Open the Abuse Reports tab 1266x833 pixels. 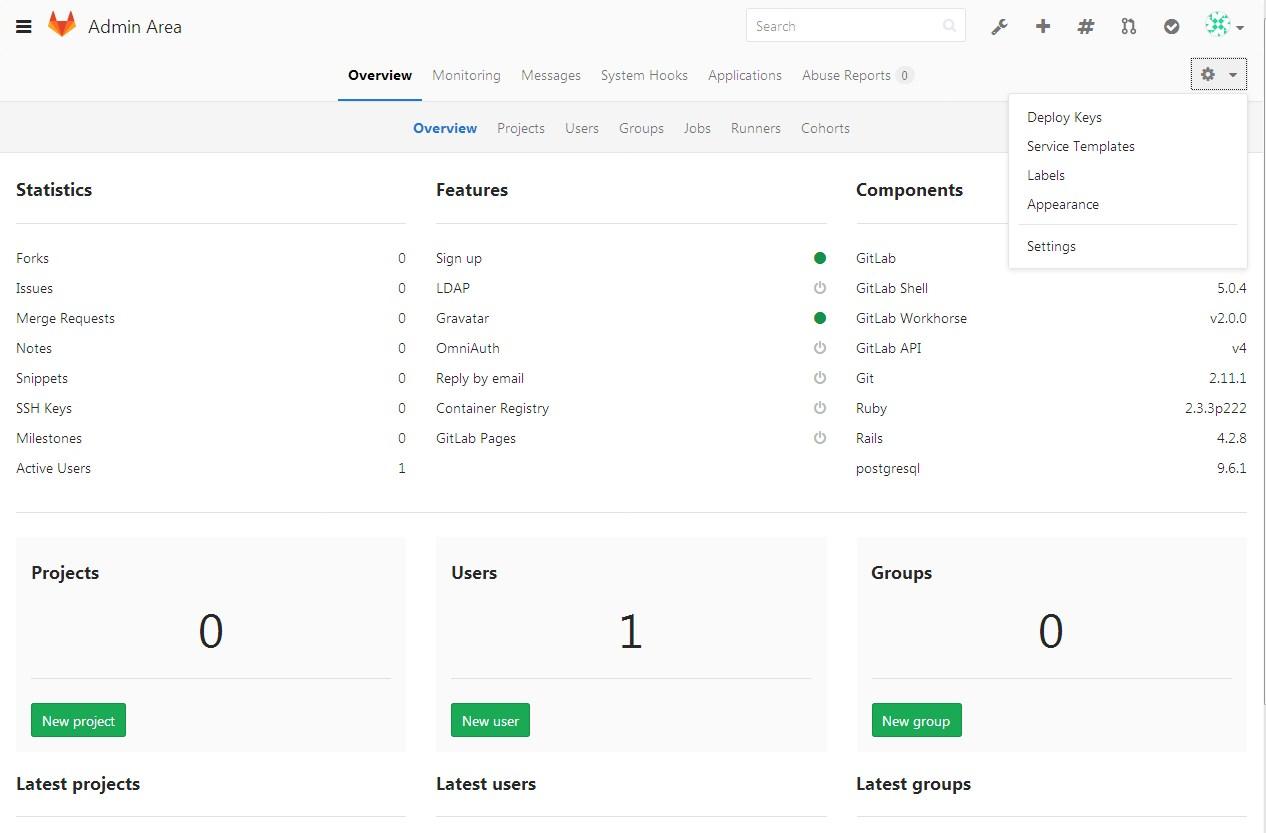pyautogui.click(x=857, y=75)
